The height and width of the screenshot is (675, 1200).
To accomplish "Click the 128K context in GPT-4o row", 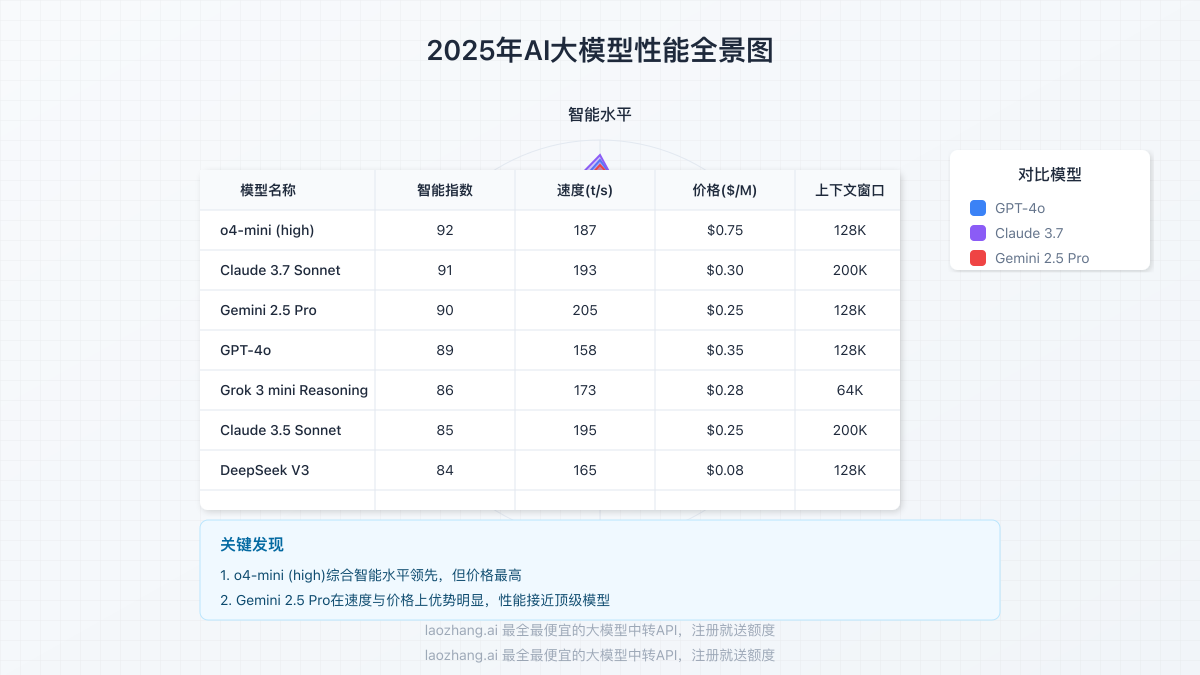I will tap(850, 350).
